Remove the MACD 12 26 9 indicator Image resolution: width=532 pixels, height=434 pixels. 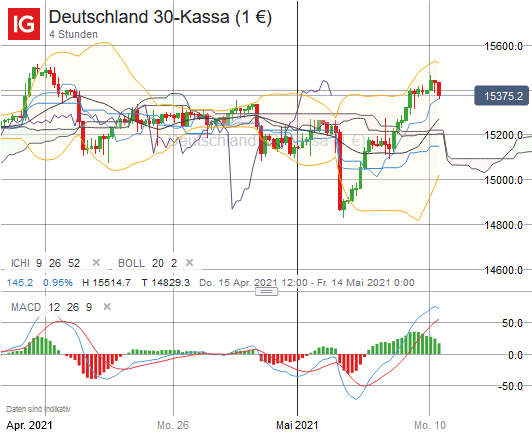tap(107, 307)
